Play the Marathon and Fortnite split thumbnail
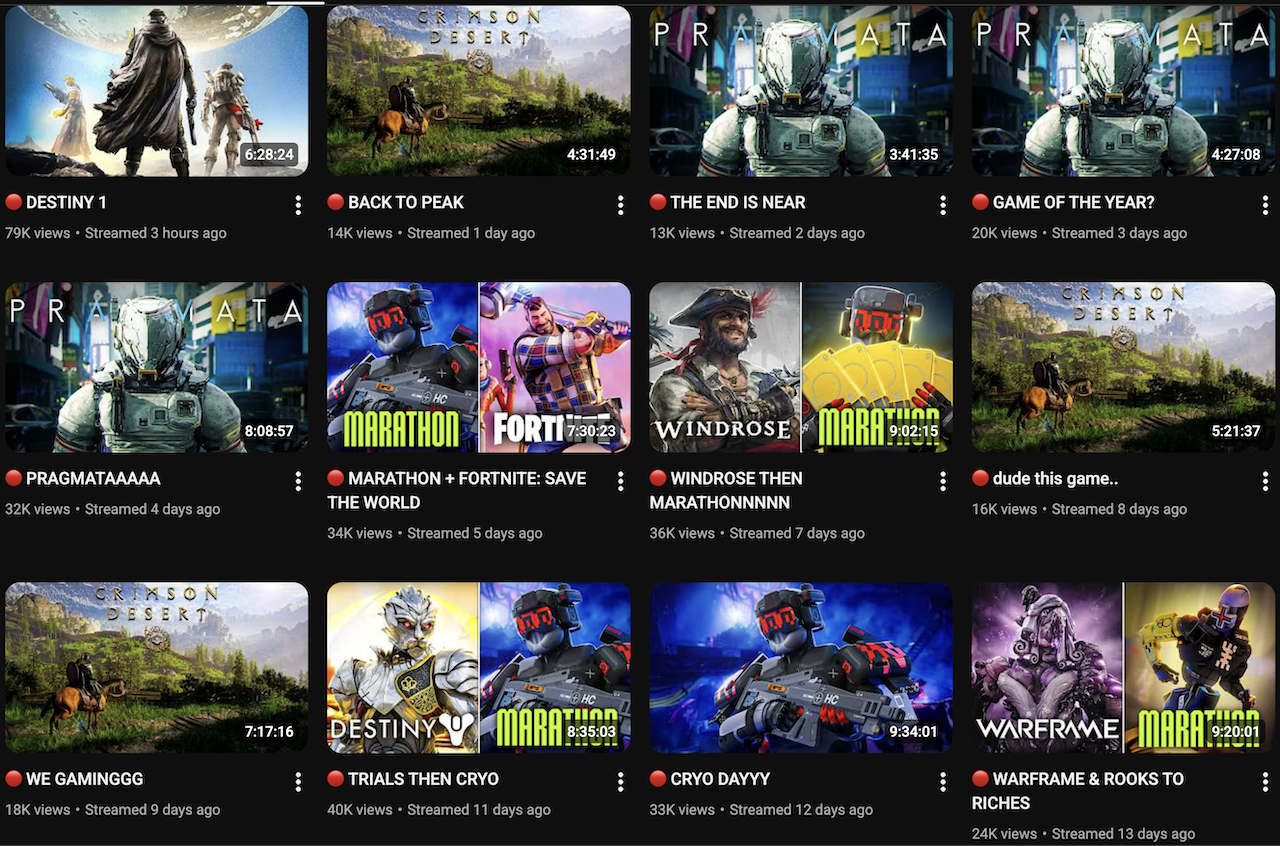Viewport: 1280px width, 846px height. click(479, 367)
